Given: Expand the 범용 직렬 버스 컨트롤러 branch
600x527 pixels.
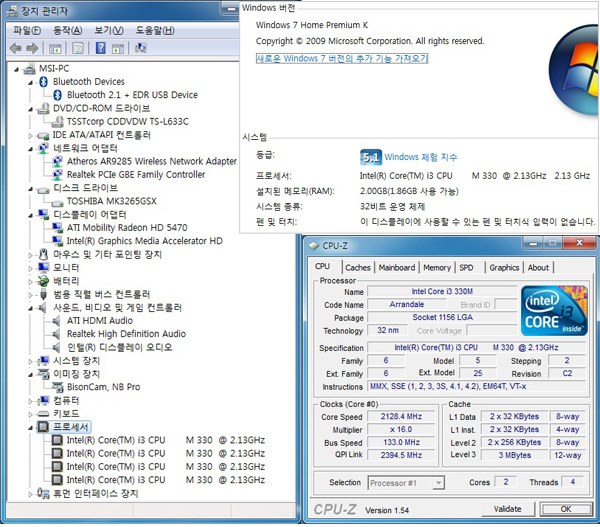Looking at the screenshot, I should pos(31,295).
